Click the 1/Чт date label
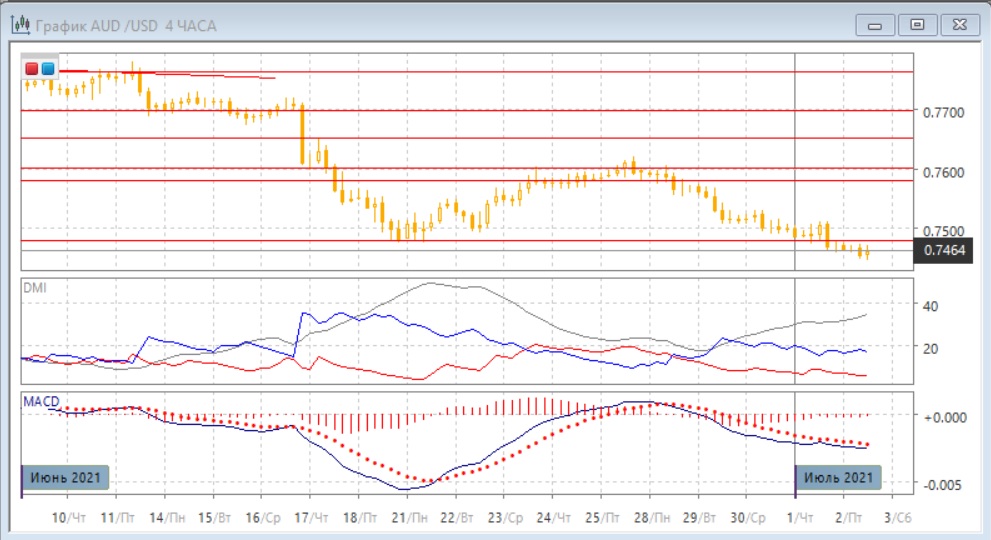The height and width of the screenshot is (540, 991). point(800,518)
